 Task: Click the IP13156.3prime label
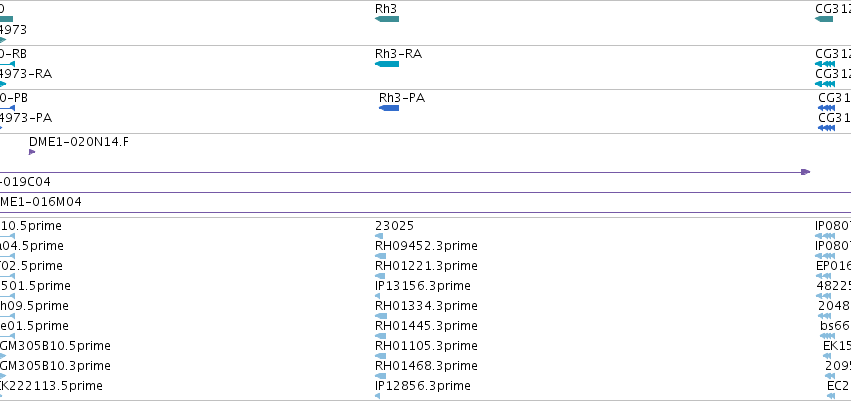tap(423, 286)
